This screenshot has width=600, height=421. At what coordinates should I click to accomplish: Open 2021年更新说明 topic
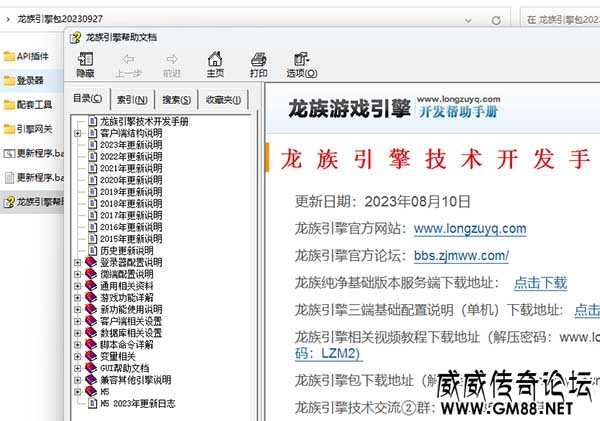pyautogui.click(x=131, y=168)
